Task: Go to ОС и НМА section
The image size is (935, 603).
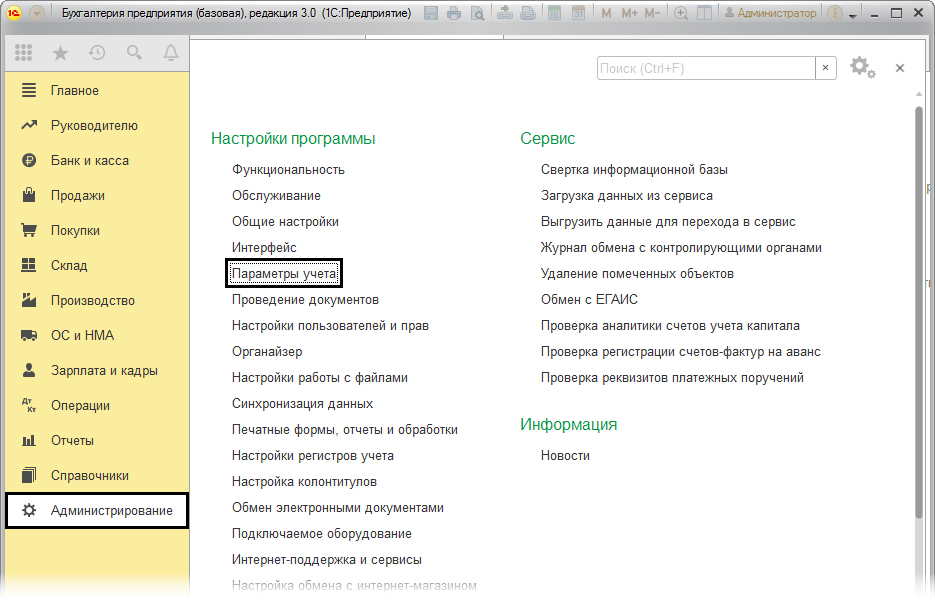Action: pos(97,335)
